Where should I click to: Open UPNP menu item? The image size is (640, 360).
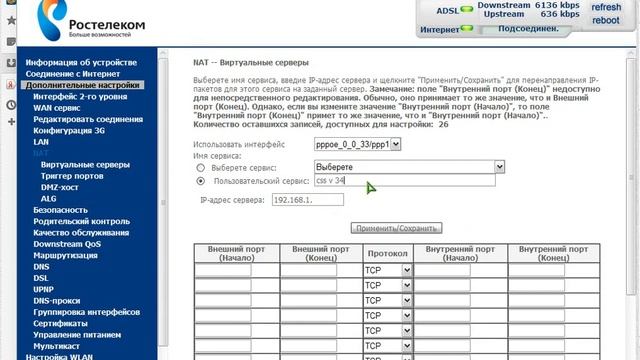tap(43, 289)
